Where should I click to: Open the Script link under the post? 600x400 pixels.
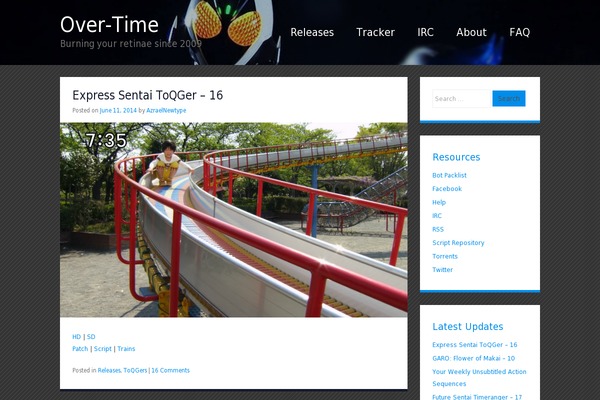pos(103,349)
